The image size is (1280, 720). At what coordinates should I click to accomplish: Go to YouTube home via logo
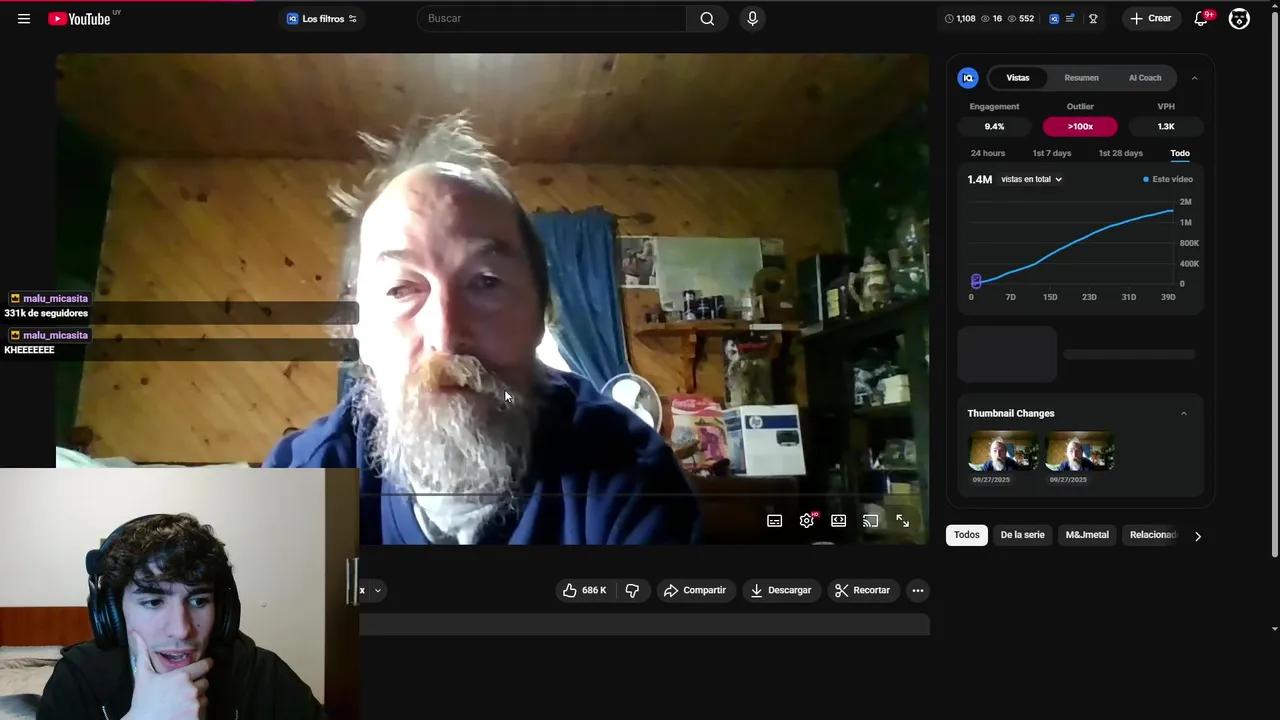(x=79, y=18)
